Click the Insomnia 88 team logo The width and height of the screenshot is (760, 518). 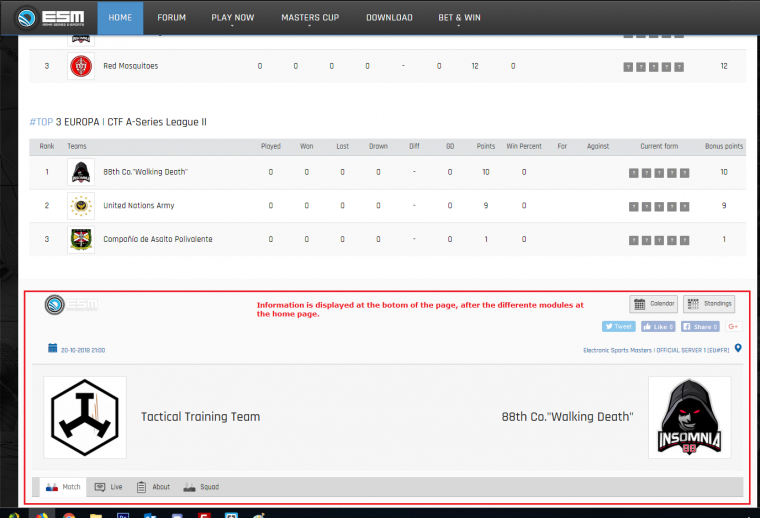coord(689,417)
